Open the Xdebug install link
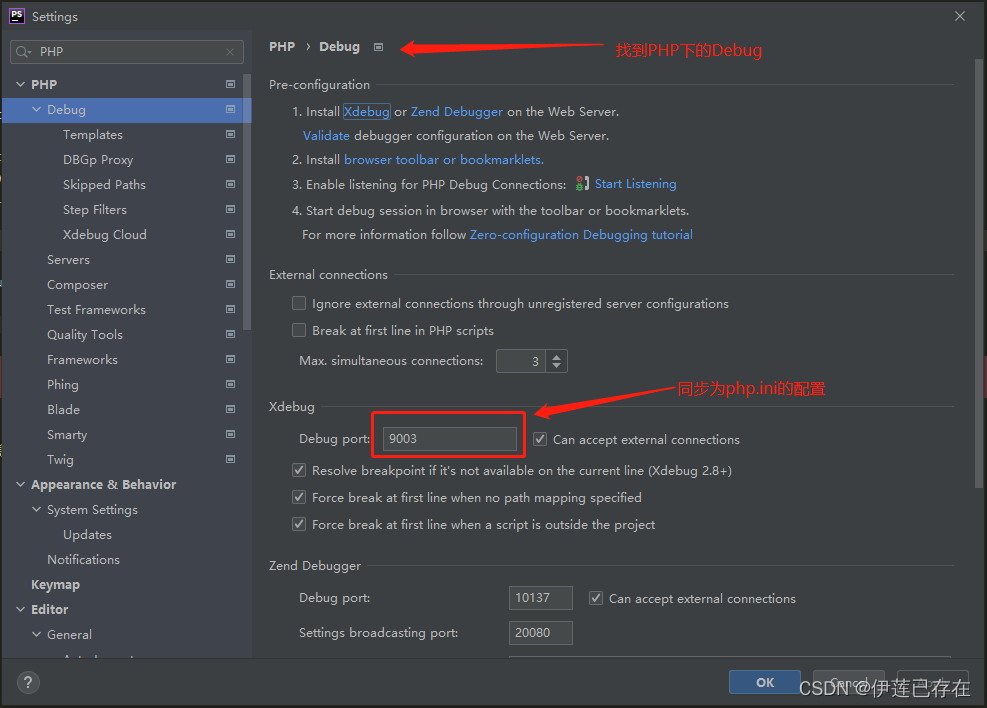The image size is (987, 708). coord(366,111)
